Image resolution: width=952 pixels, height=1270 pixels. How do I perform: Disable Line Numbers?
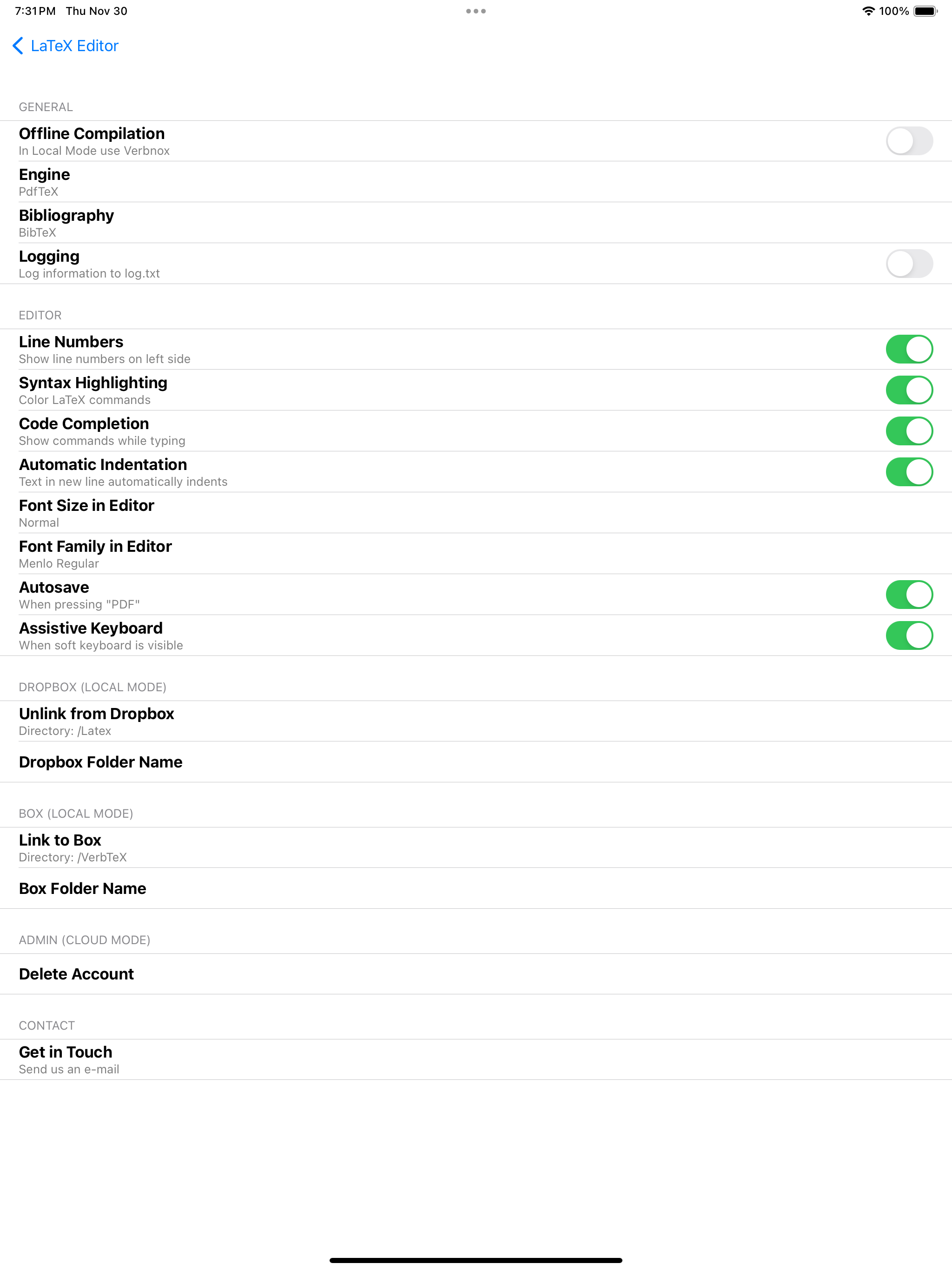[x=910, y=348]
